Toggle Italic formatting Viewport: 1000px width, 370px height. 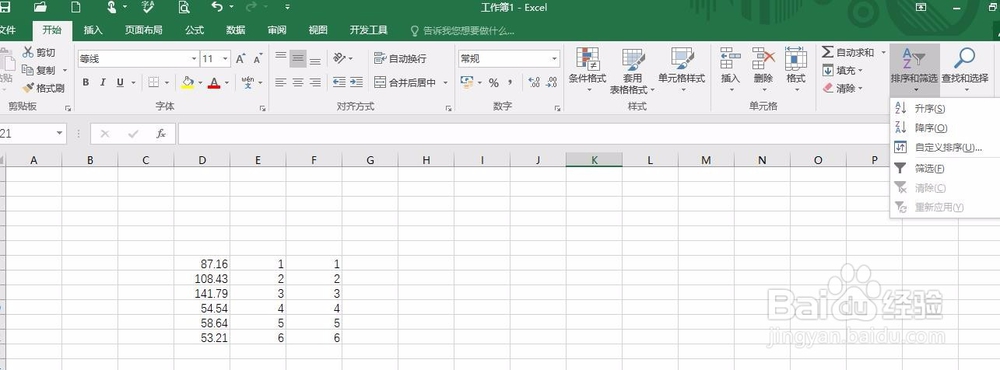pos(103,82)
